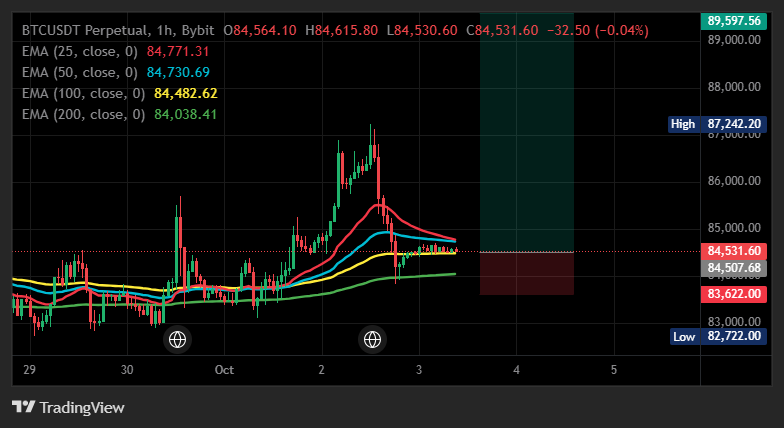784x428 pixels.
Task: Click the 5 date on time axis
Action: [614, 370]
